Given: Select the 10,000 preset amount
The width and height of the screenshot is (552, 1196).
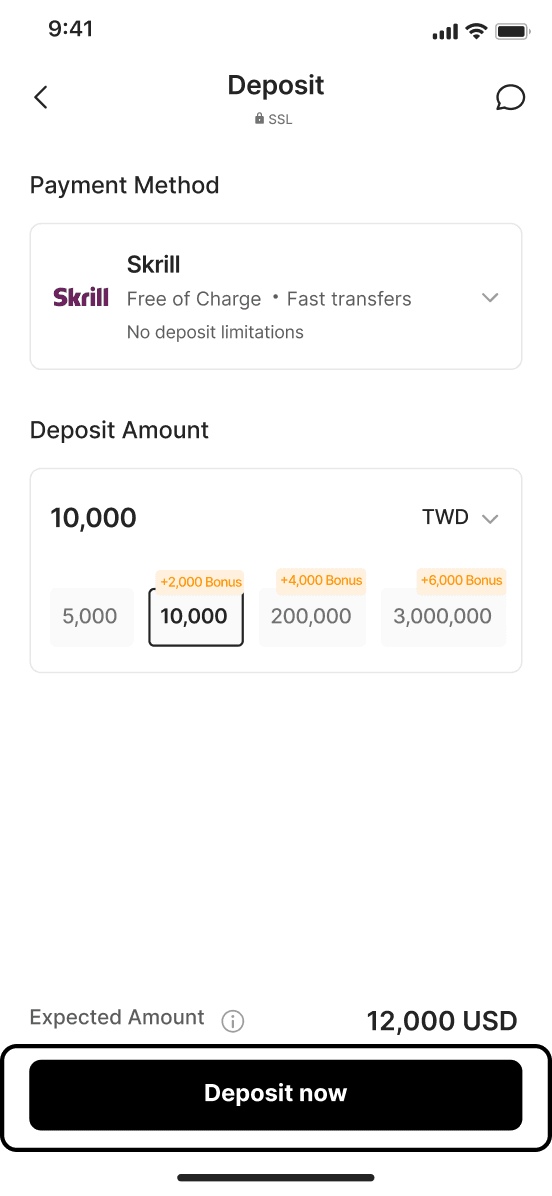Looking at the screenshot, I should coord(196,616).
